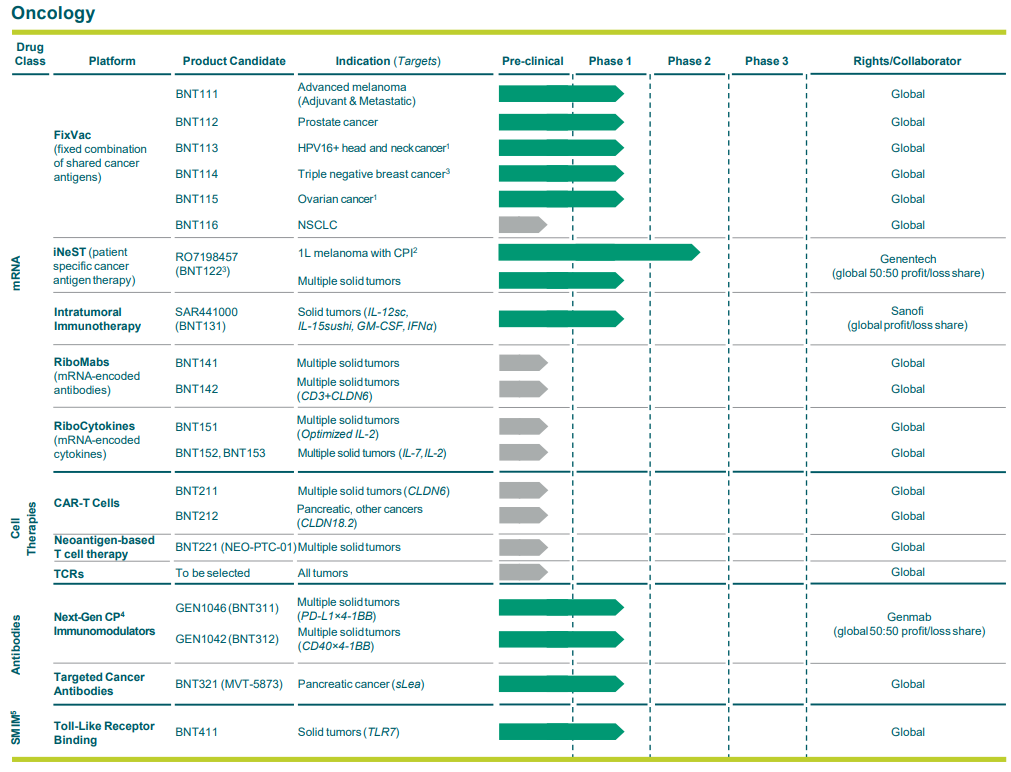
Task: Select the gray pre-clinical bar for NSCLC
Action: click(x=523, y=224)
